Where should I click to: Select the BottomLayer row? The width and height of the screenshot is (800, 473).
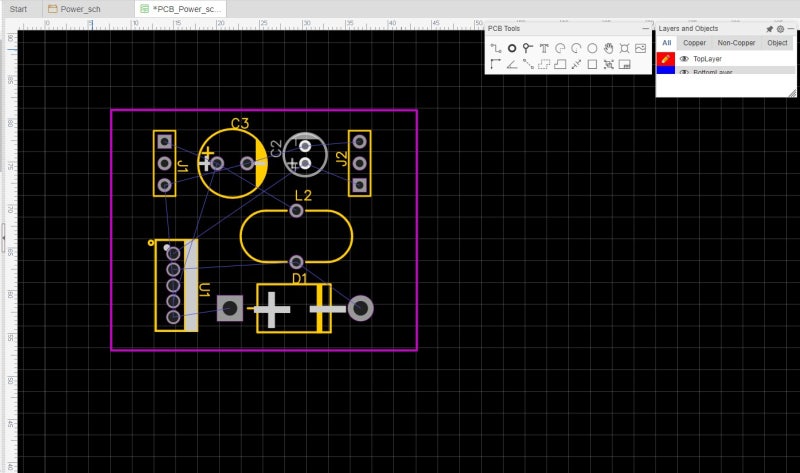point(726,70)
